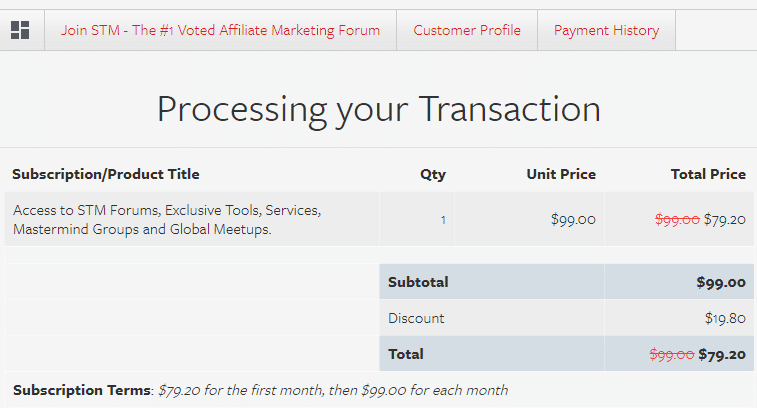Screen dimensions: 757x408
Task: Click the Total Price column header
Action: point(708,174)
